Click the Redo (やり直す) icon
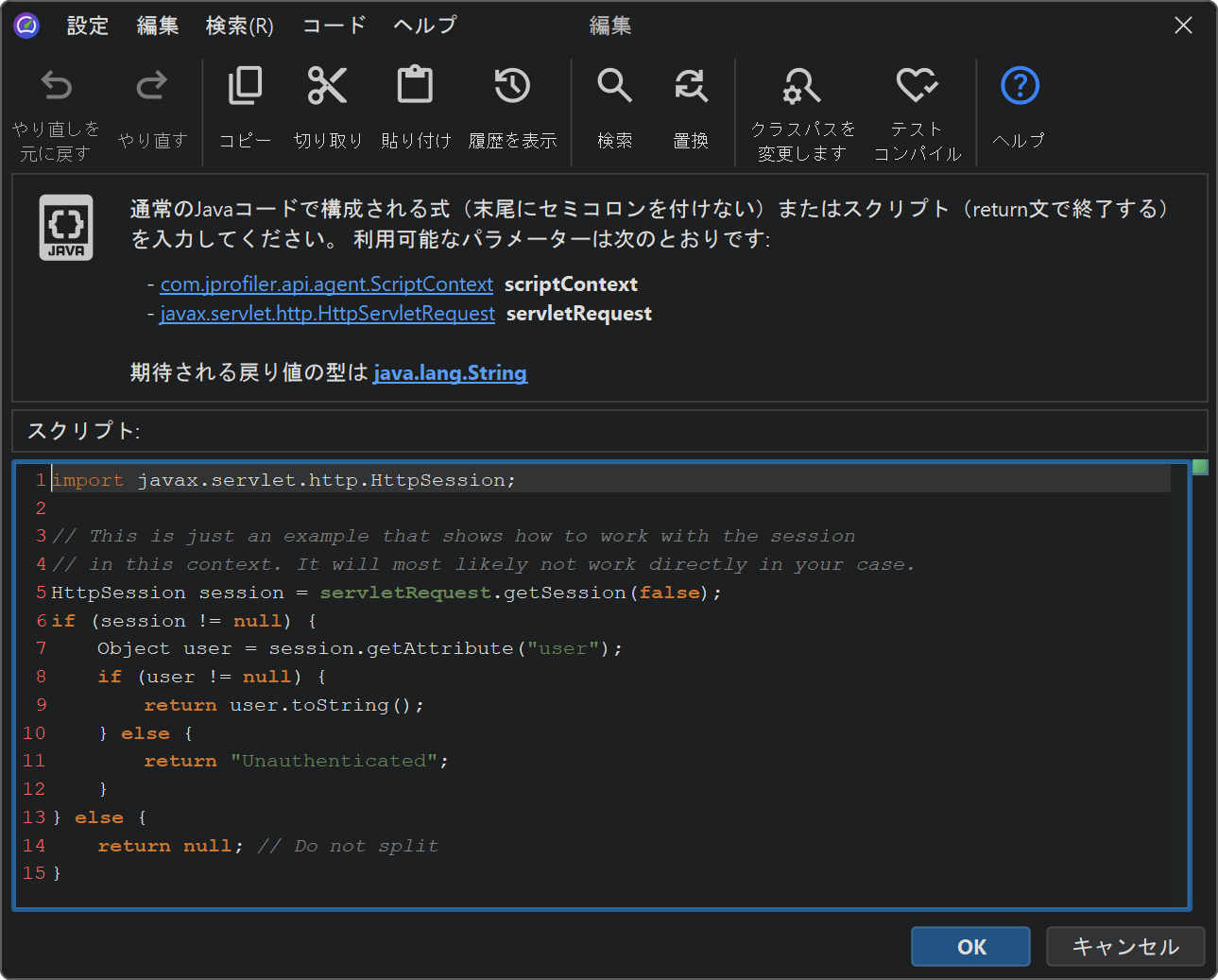This screenshot has width=1218, height=980. pyautogui.click(x=152, y=87)
